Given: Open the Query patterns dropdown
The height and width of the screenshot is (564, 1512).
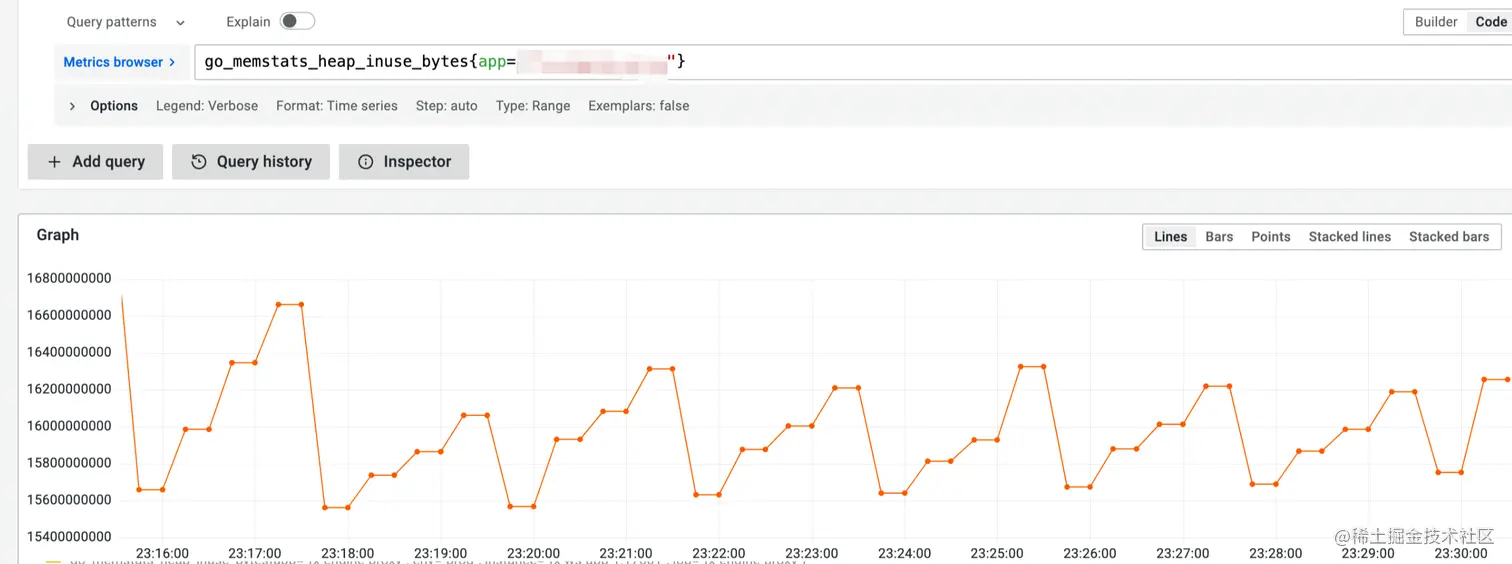Looking at the screenshot, I should 126,22.
